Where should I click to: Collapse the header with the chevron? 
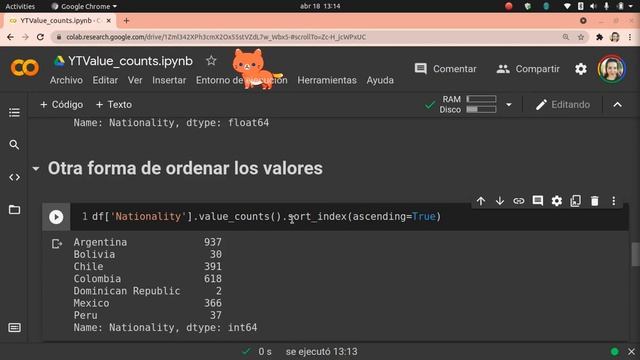click(618, 104)
